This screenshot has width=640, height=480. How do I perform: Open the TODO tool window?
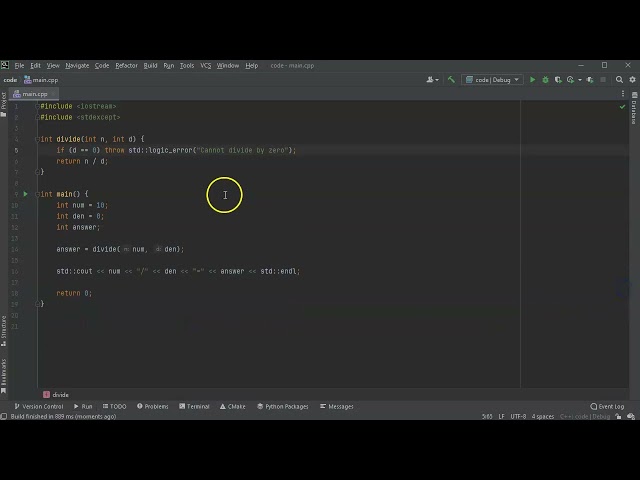pos(114,407)
